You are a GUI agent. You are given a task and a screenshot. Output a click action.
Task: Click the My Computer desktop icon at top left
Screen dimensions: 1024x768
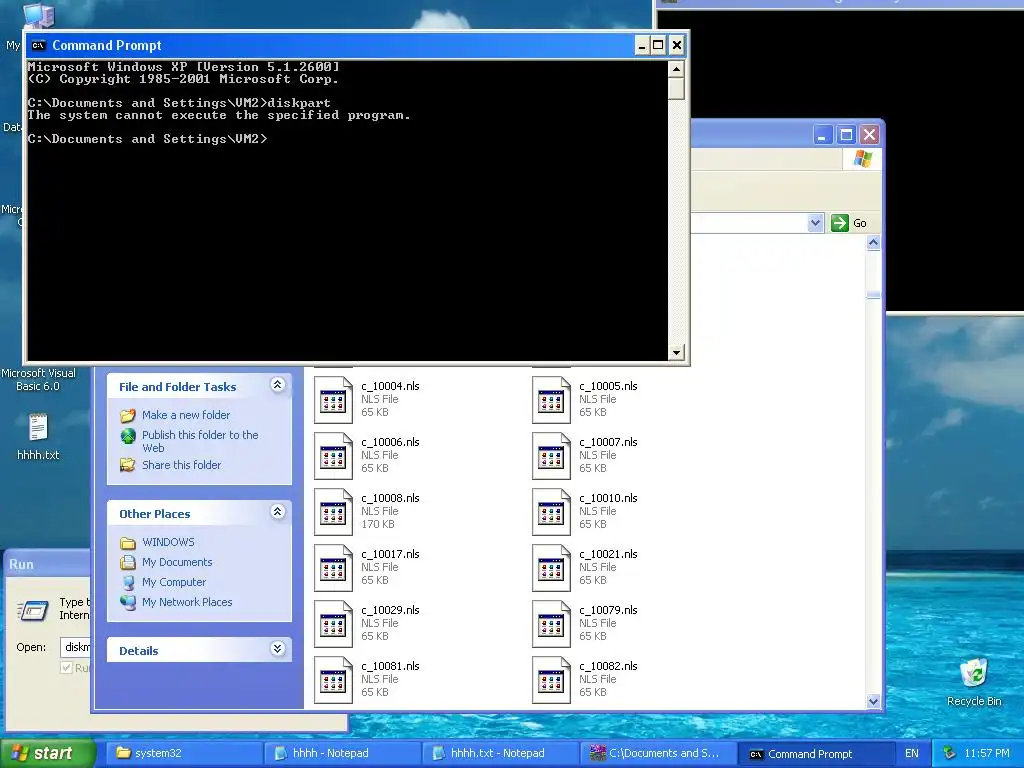coord(39,14)
